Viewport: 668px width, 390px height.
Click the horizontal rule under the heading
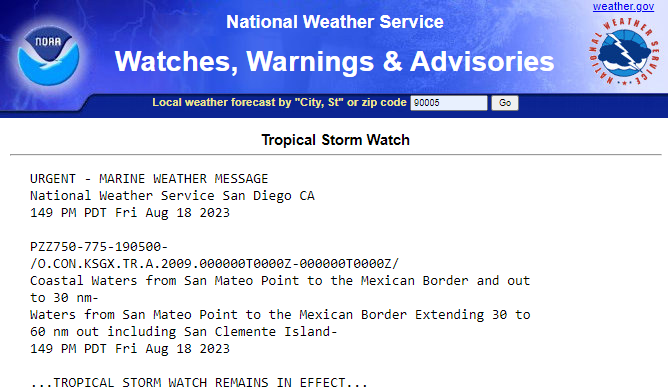(x=336, y=155)
